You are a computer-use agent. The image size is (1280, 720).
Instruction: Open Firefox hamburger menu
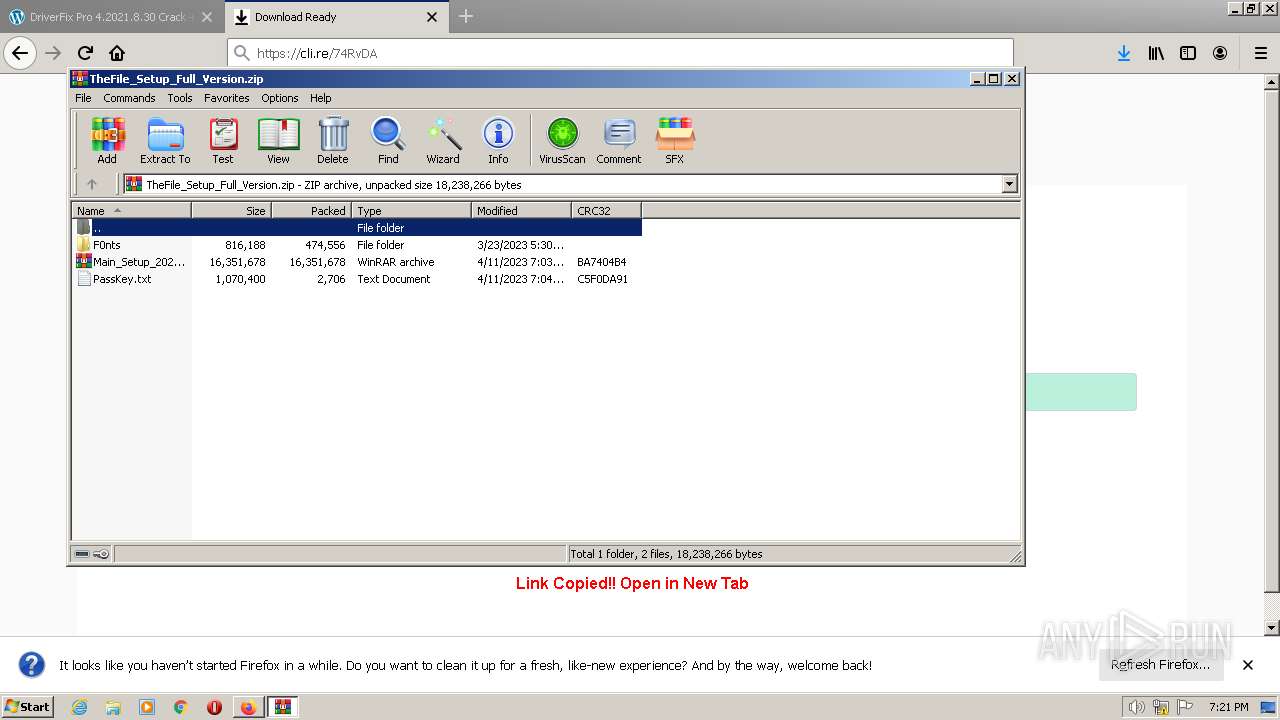[x=1260, y=53]
